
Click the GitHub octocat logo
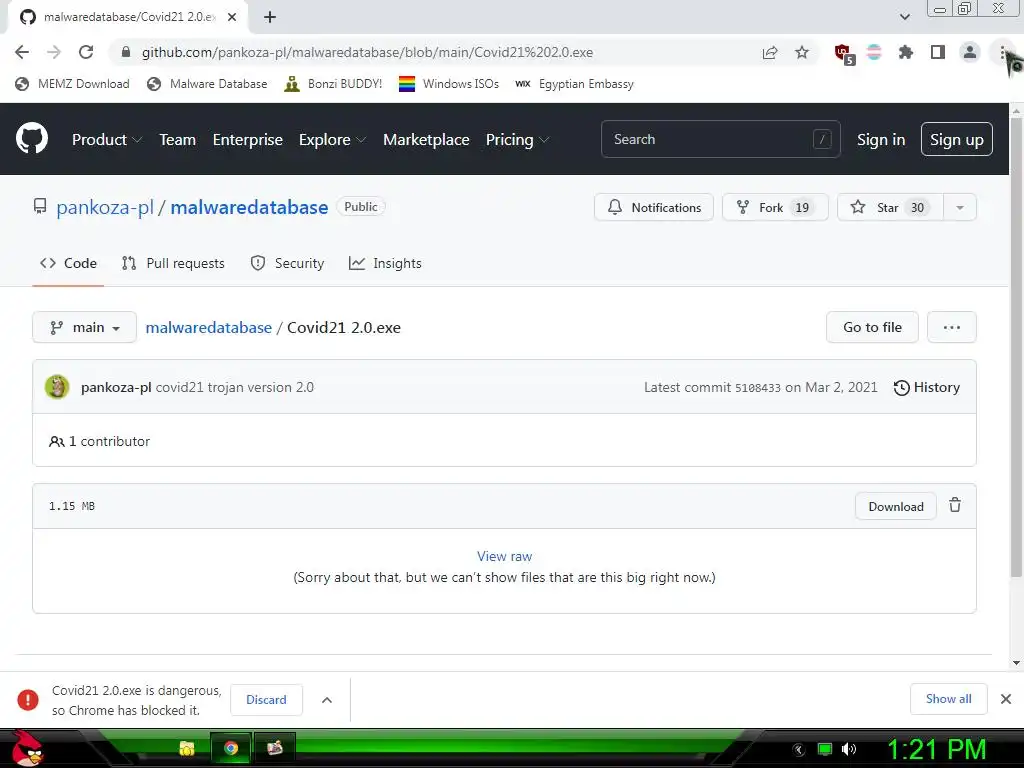coord(31,138)
